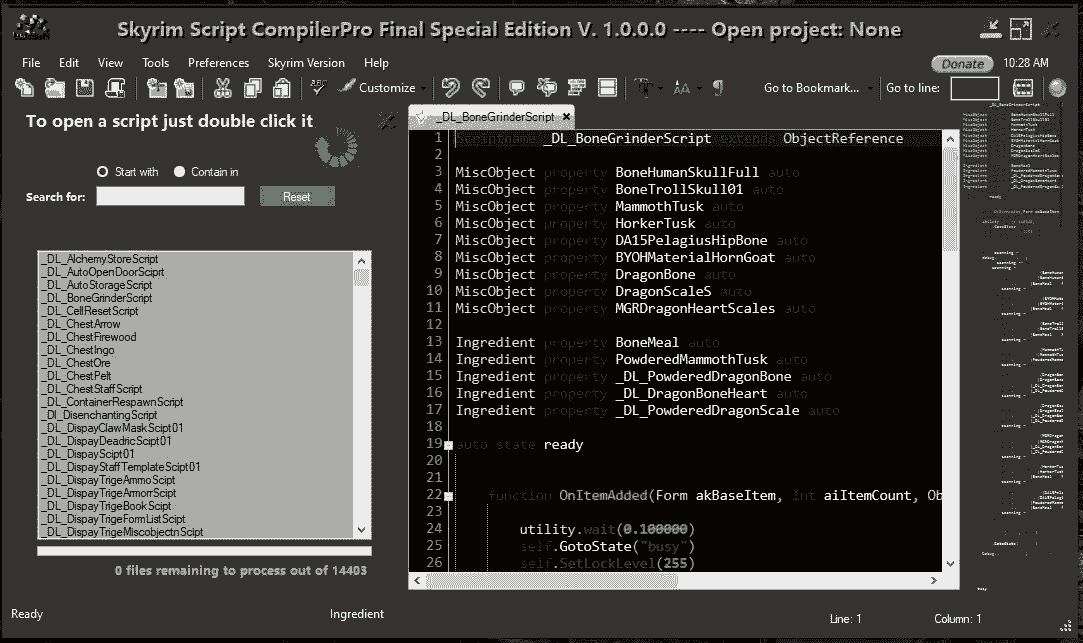1083x643 pixels.
Task: Click the new project folder icon
Action: click(157, 88)
